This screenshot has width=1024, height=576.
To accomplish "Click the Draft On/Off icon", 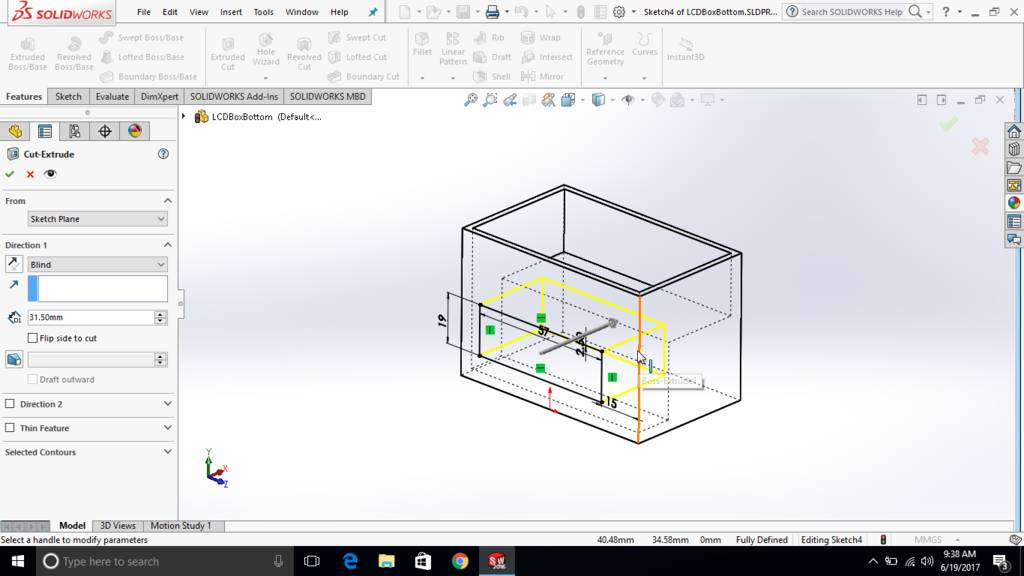I will (14, 359).
